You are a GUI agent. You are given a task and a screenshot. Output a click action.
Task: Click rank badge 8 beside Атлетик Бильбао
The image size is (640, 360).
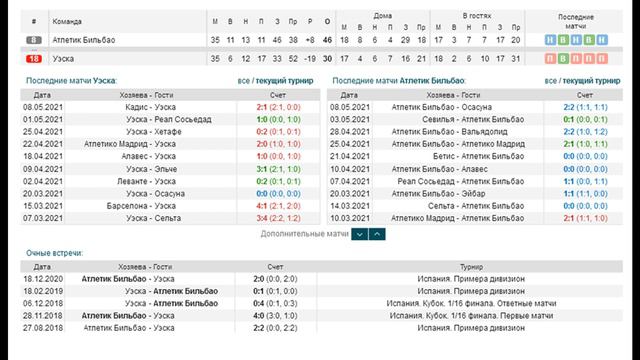(34, 40)
